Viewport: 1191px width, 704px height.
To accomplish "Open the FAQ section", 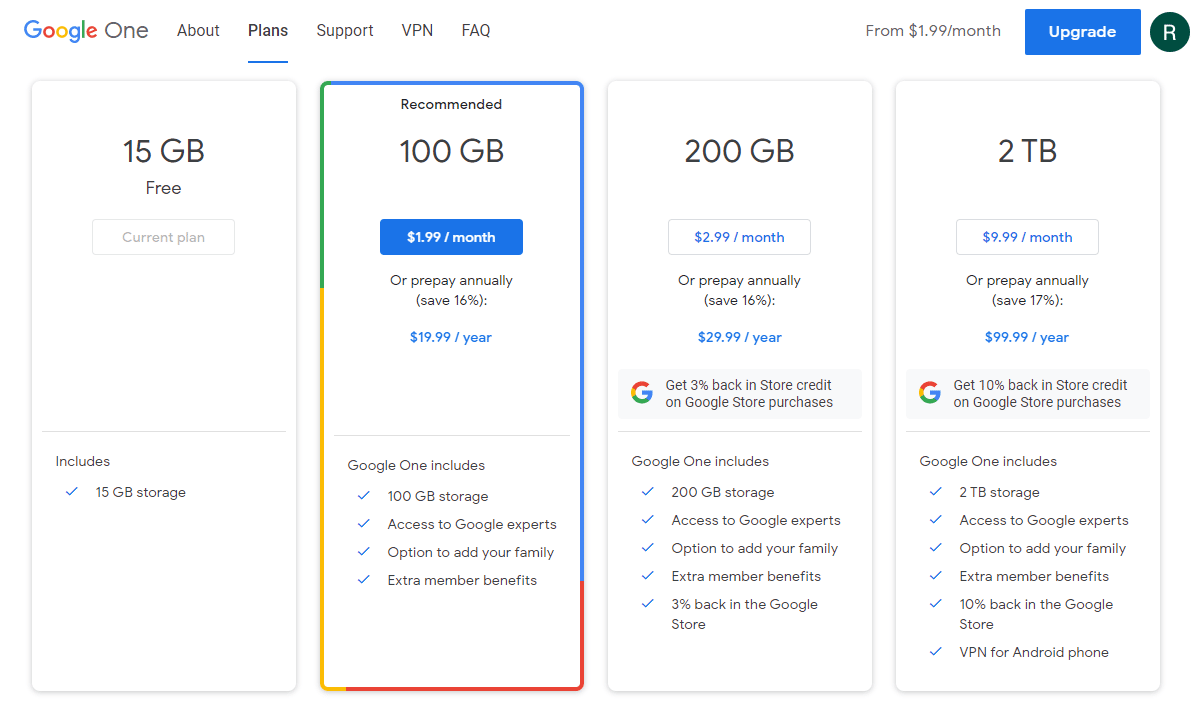I will pos(476,30).
